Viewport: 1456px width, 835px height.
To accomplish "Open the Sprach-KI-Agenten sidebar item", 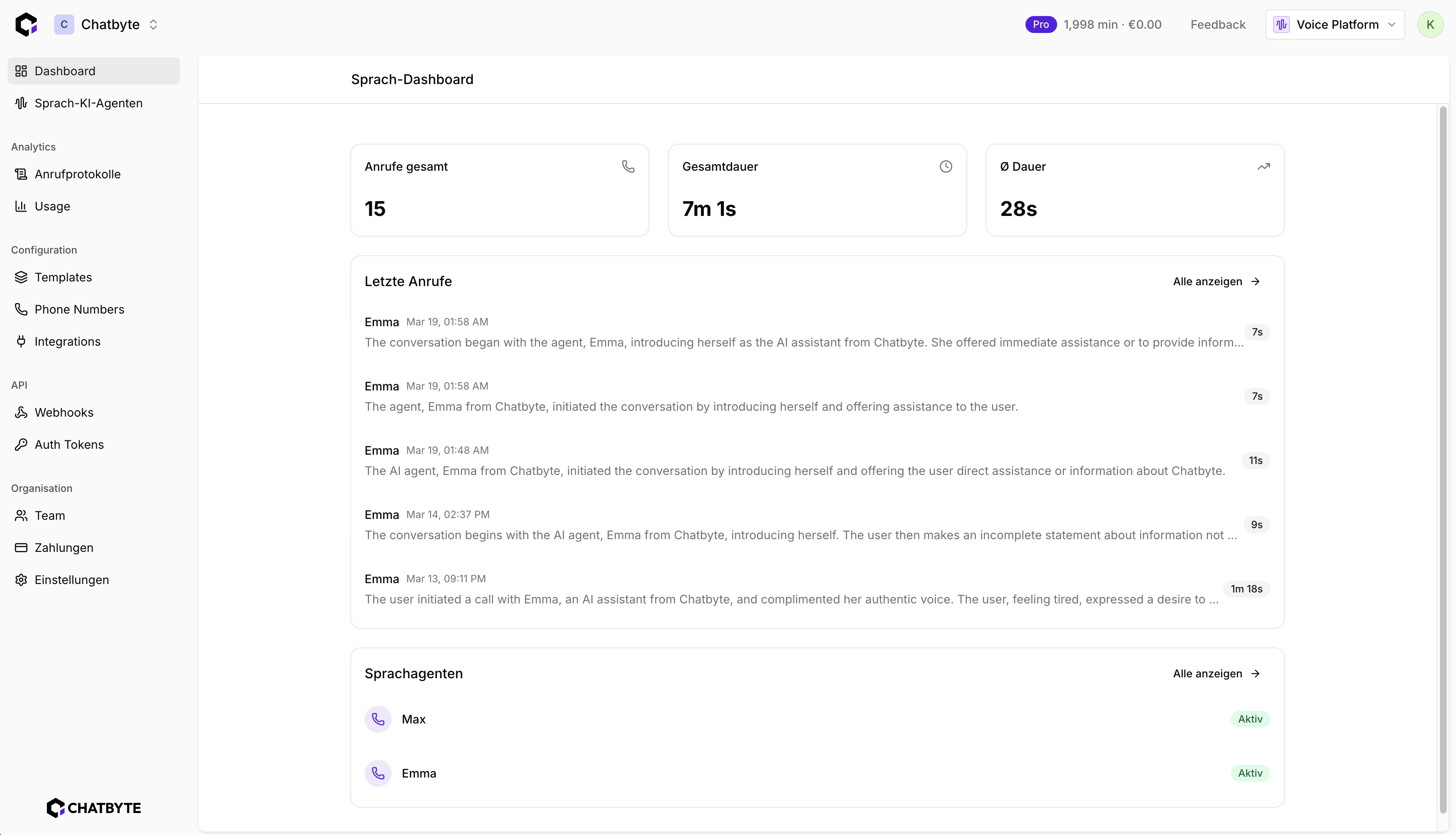I will (x=88, y=103).
